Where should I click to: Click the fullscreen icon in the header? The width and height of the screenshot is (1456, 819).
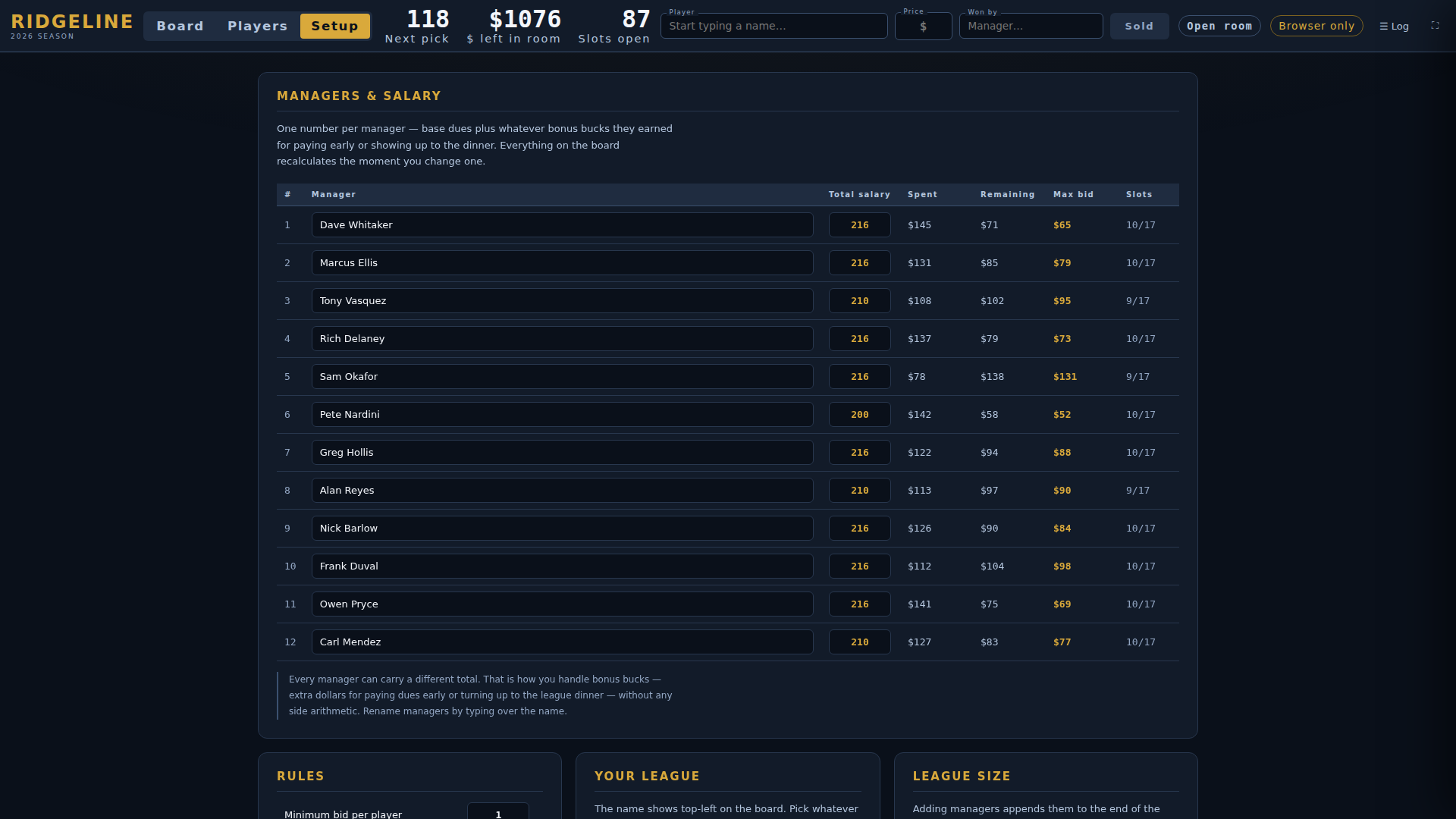1435,26
